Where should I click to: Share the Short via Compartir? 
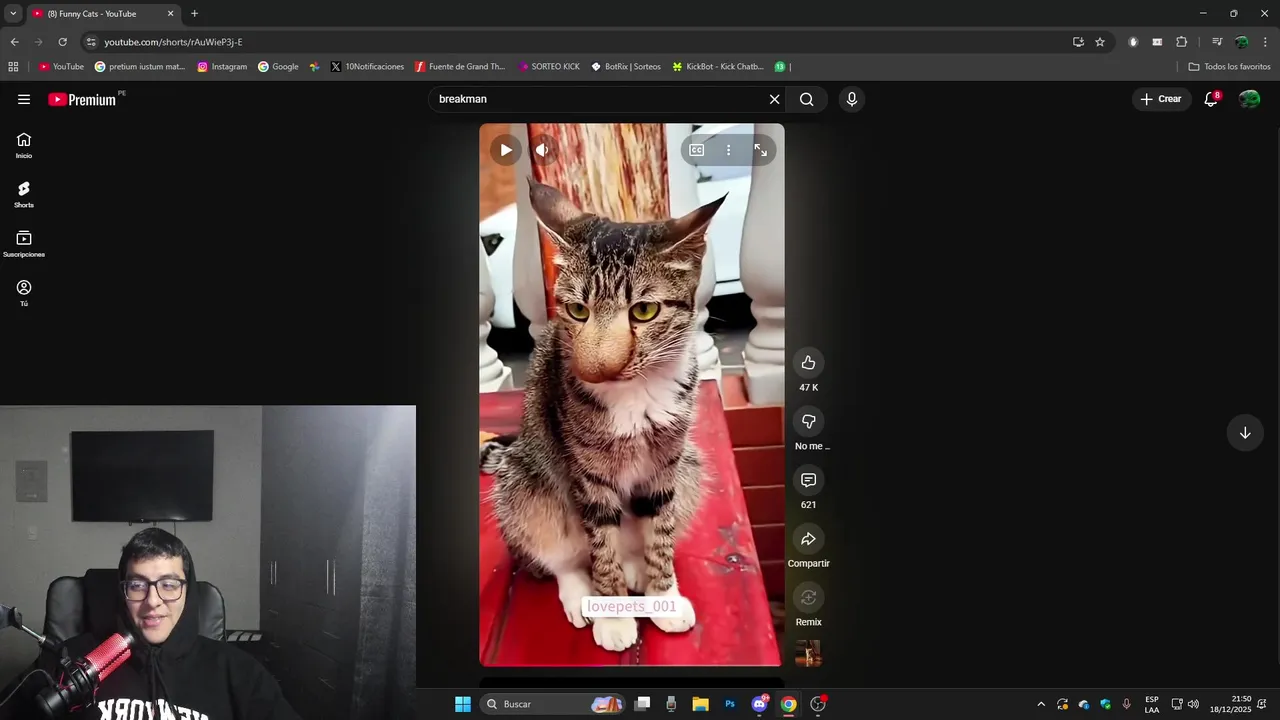point(808,539)
